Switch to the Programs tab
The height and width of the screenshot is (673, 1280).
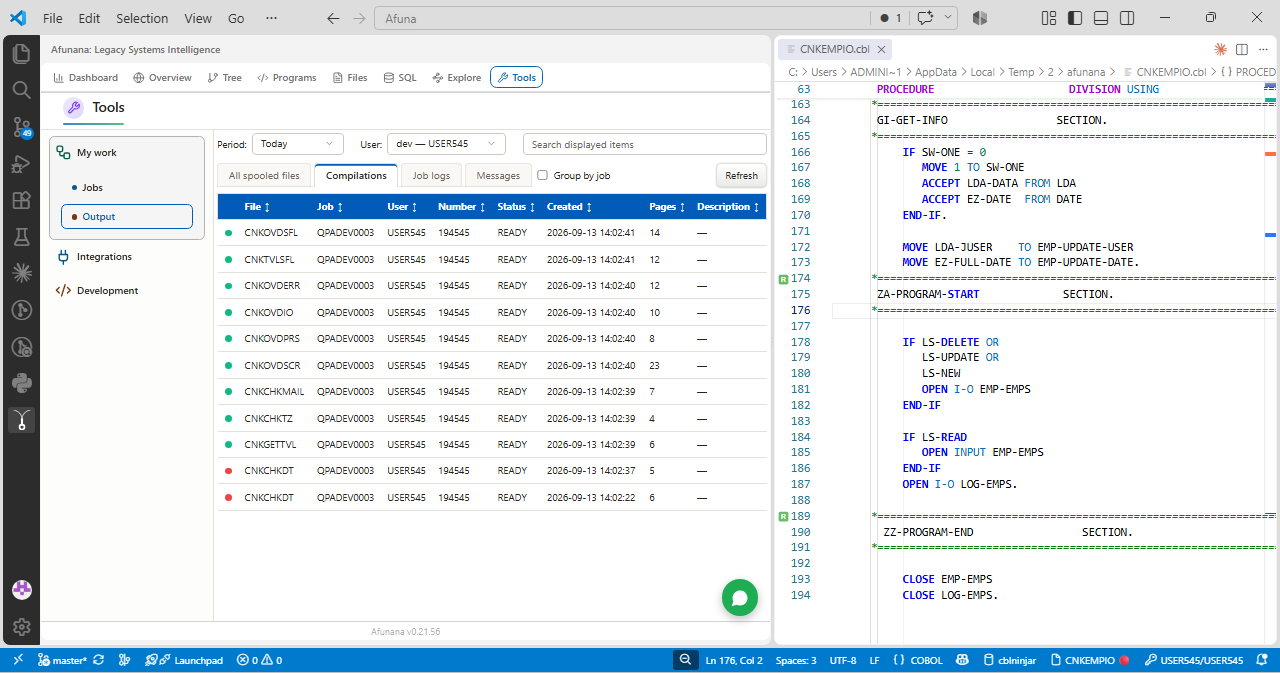point(287,77)
